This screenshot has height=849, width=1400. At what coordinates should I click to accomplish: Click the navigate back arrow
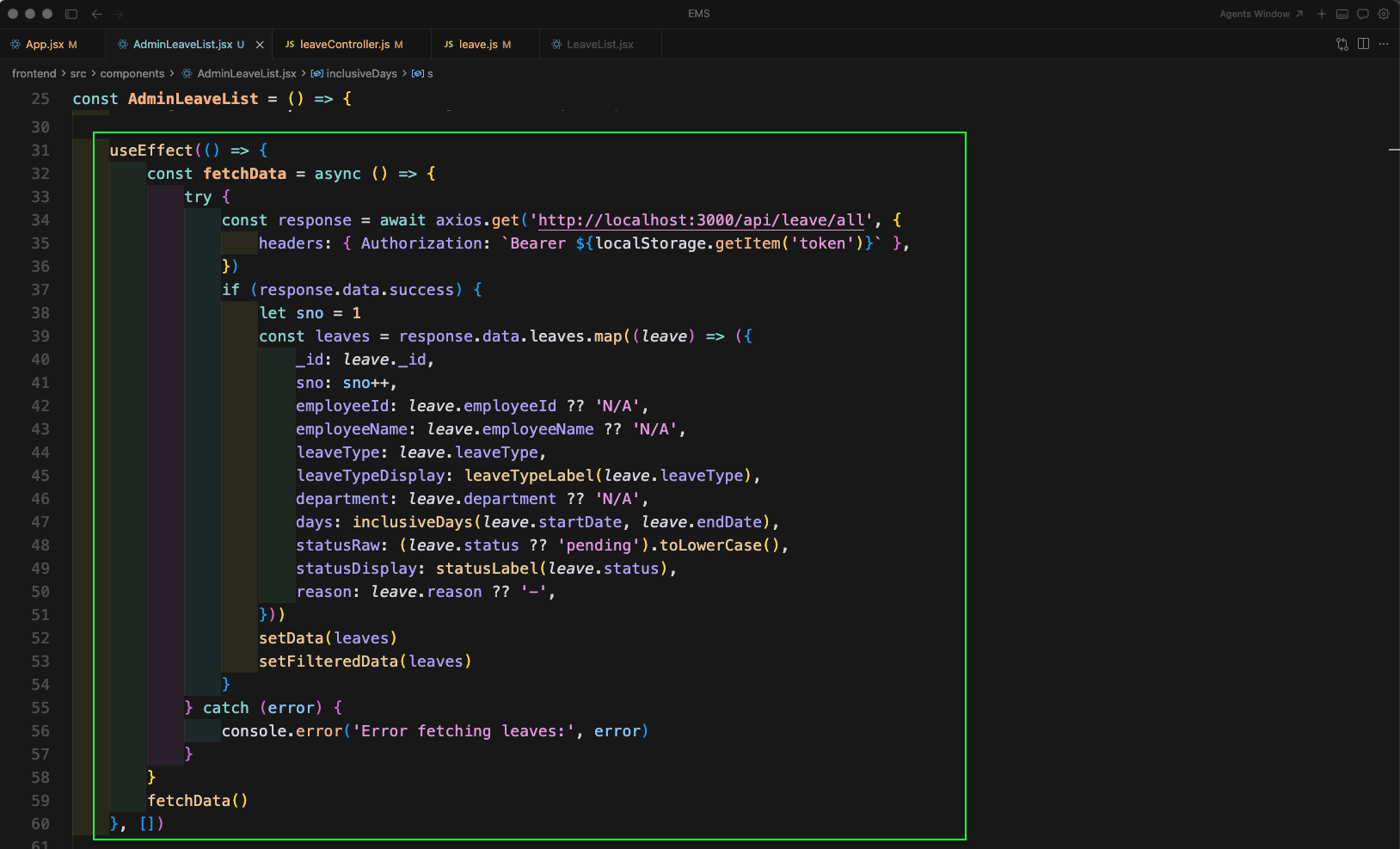pos(97,14)
